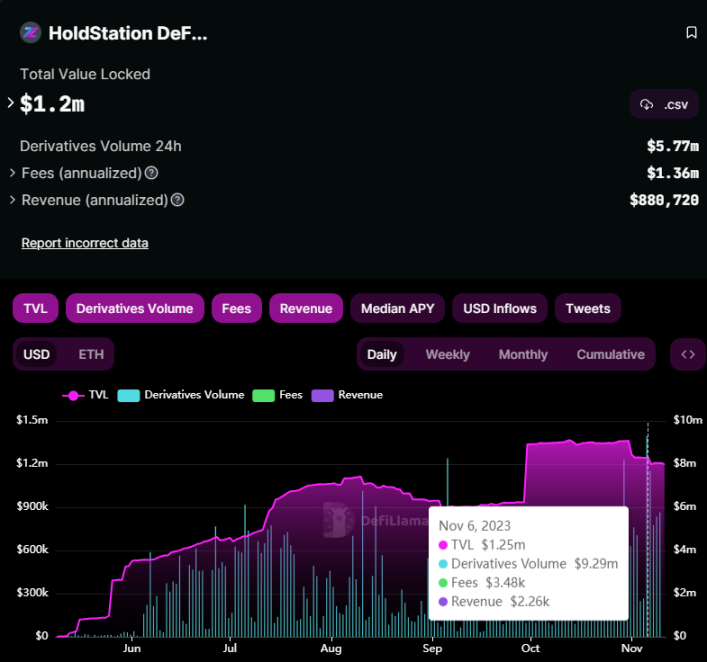Click the Fees legend icon in the chart
Screen dimensions: 707x662
coord(263,395)
